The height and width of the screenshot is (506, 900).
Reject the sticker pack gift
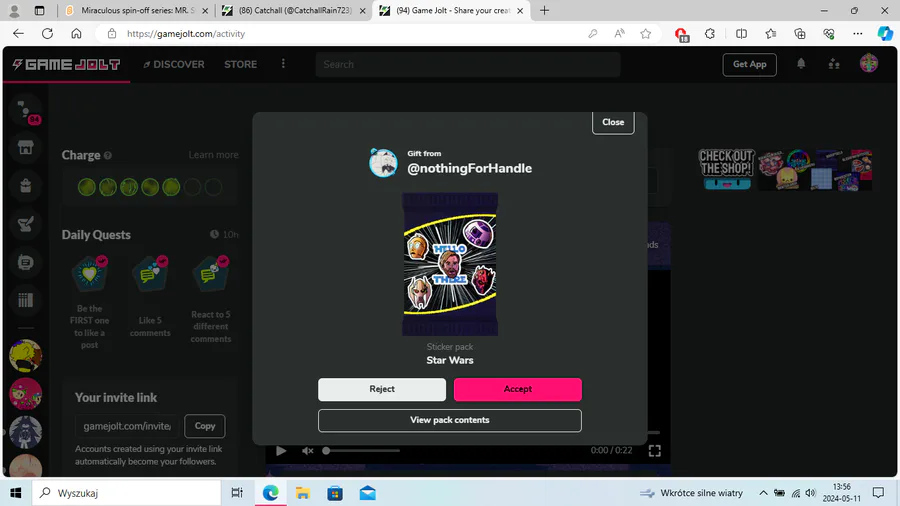click(382, 389)
